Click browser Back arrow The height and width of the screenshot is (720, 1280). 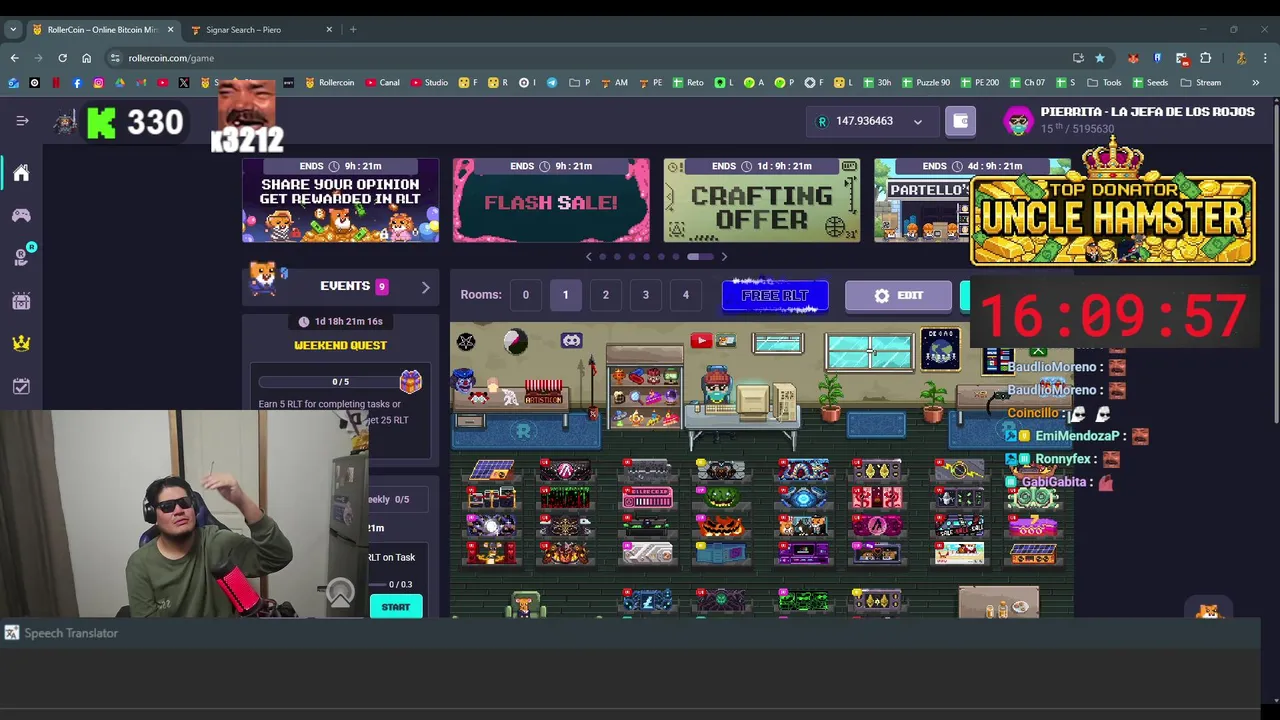(x=14, y=58)
